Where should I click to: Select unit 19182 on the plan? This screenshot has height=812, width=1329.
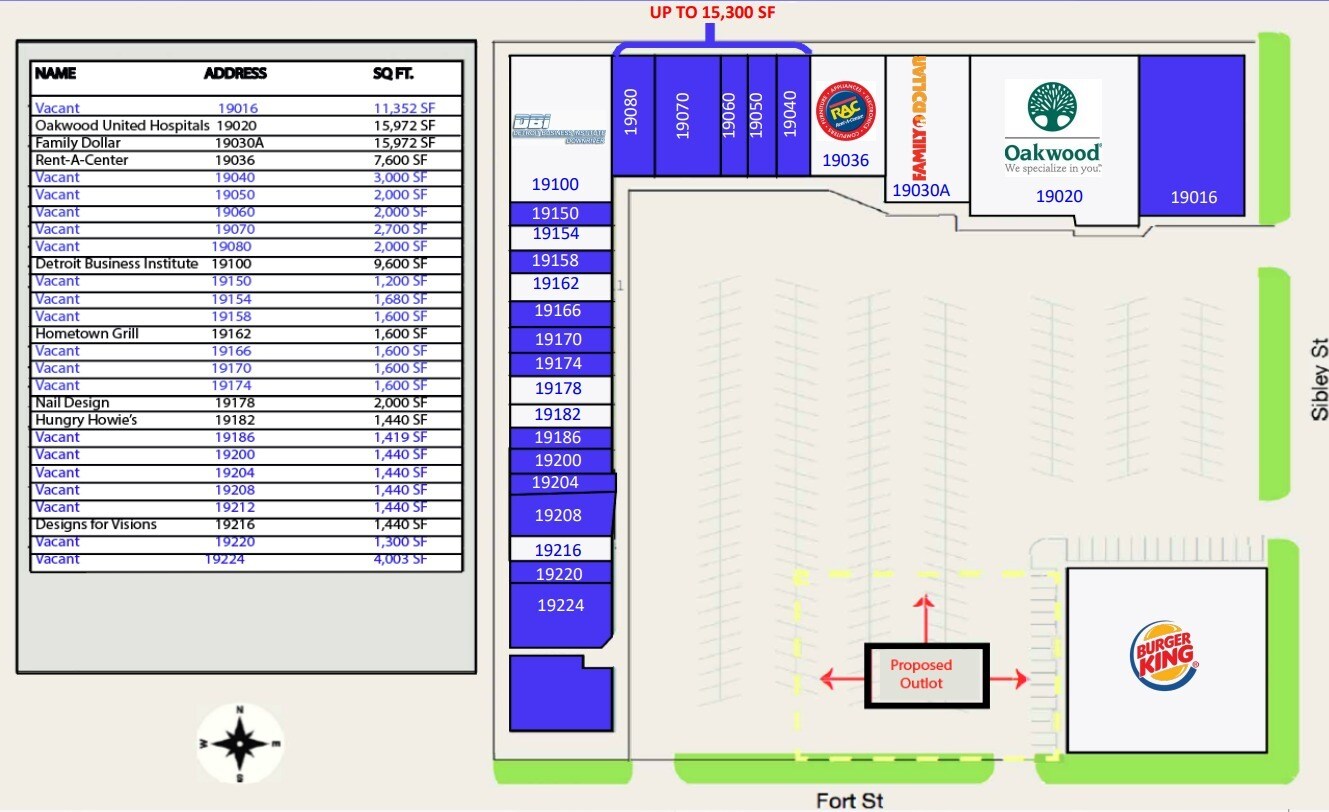pos(560,415)
